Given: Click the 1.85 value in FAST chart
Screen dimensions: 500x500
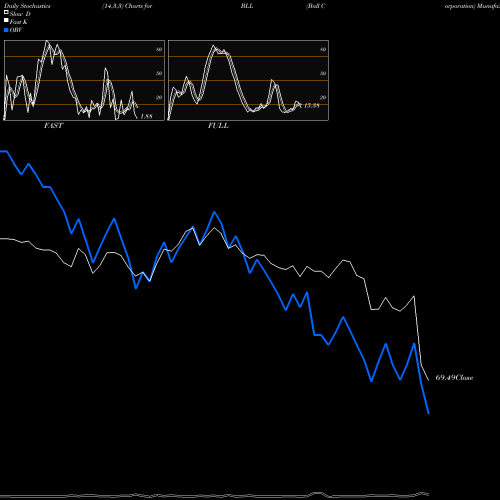Looking at the screenshot, I should pyautogui.click(x=146, y=116).
